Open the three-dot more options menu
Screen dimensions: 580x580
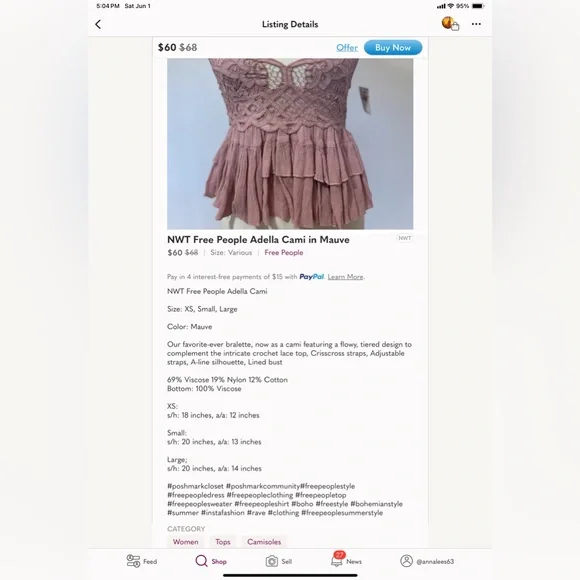click(476, 24)
